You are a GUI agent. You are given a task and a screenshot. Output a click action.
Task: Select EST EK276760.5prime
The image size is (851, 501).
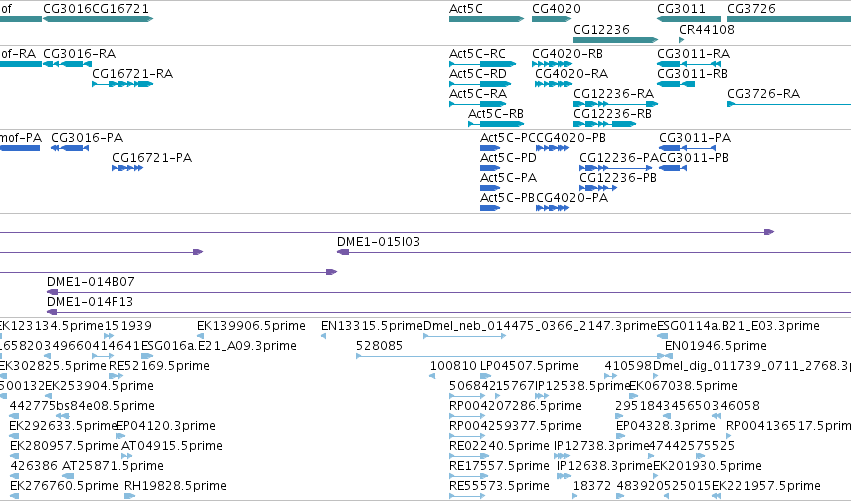[14, 496]
